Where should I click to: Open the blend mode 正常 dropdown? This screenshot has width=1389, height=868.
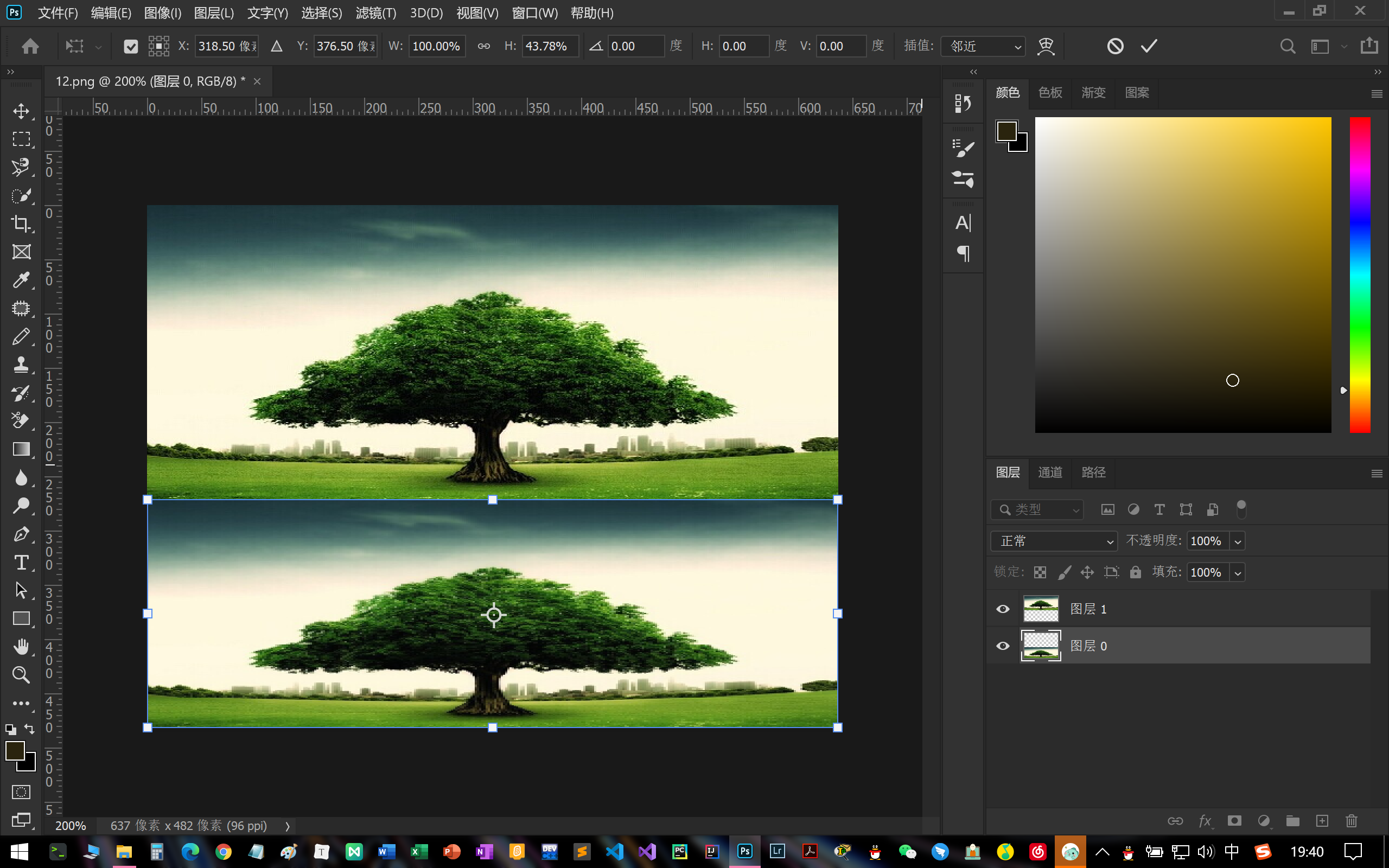click(1054, 541)
